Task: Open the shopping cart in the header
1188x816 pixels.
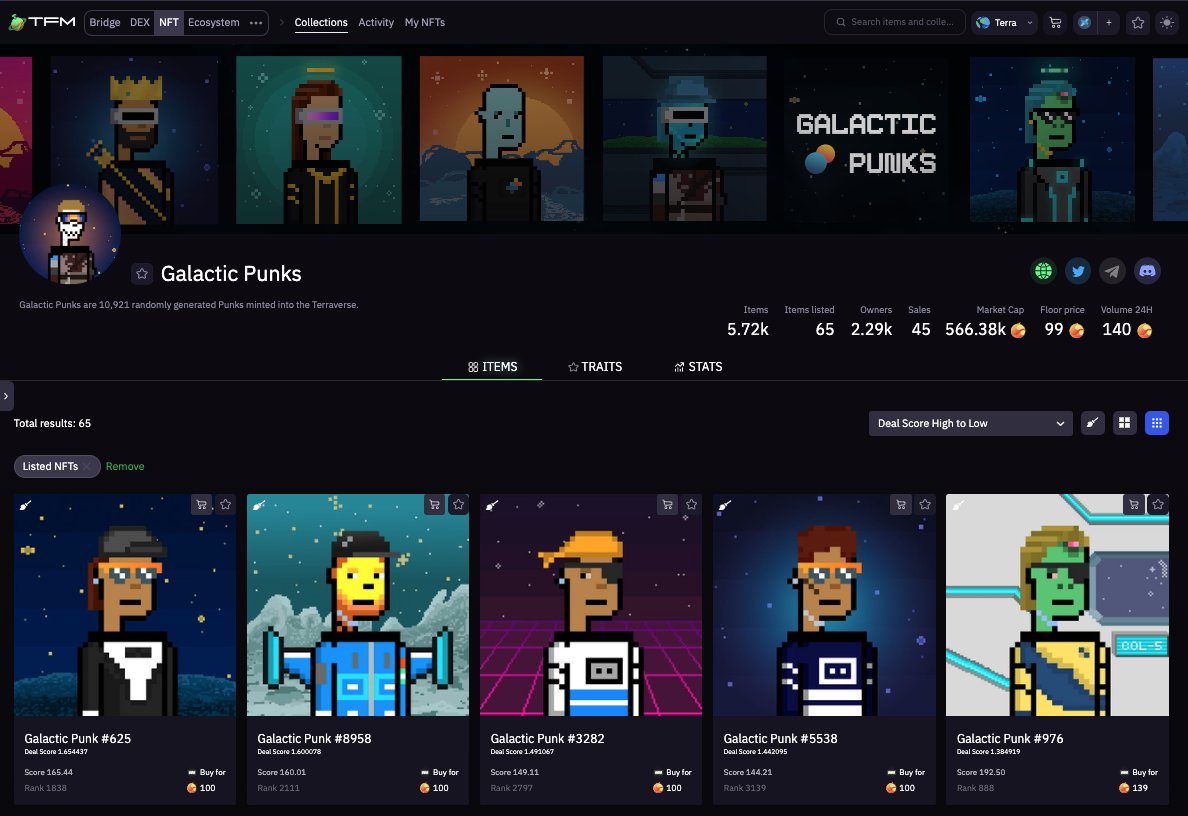Action: (x=1055, y=23)
